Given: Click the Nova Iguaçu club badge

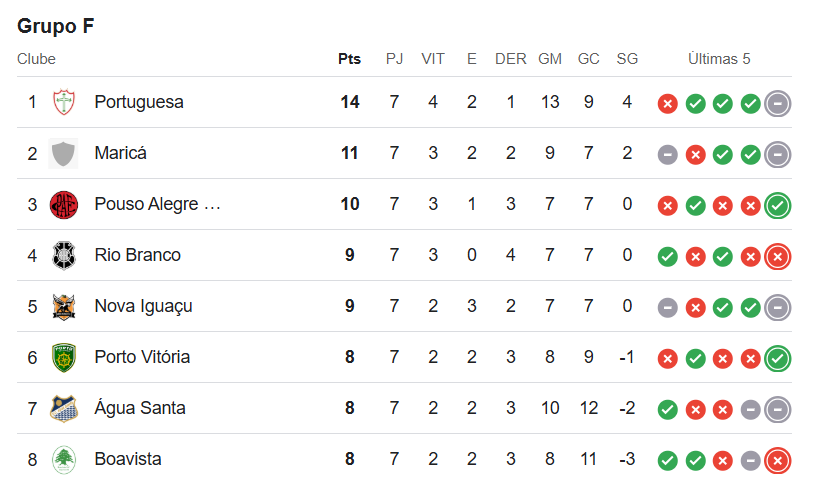Looking at the screenshot, I should click(x=63, y=306).
